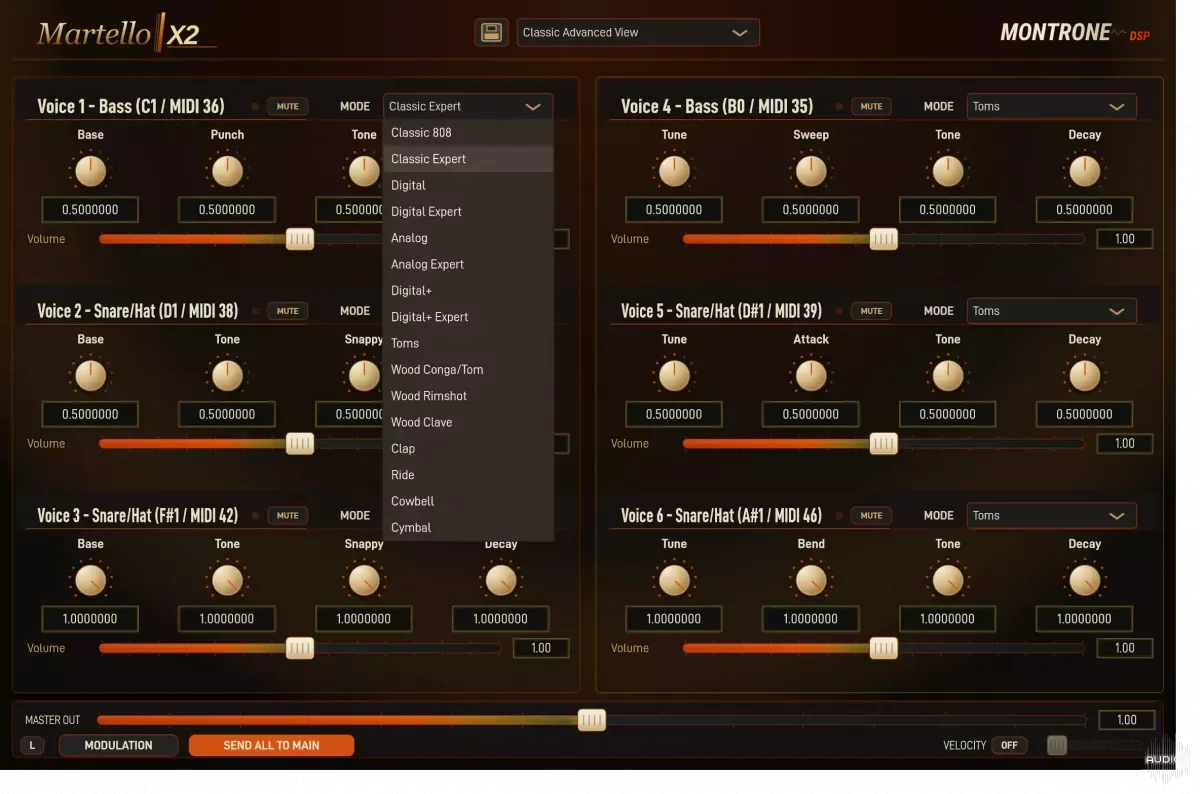Click the Voice 1 Base value field
The image size is (1200, 794).
90,210
